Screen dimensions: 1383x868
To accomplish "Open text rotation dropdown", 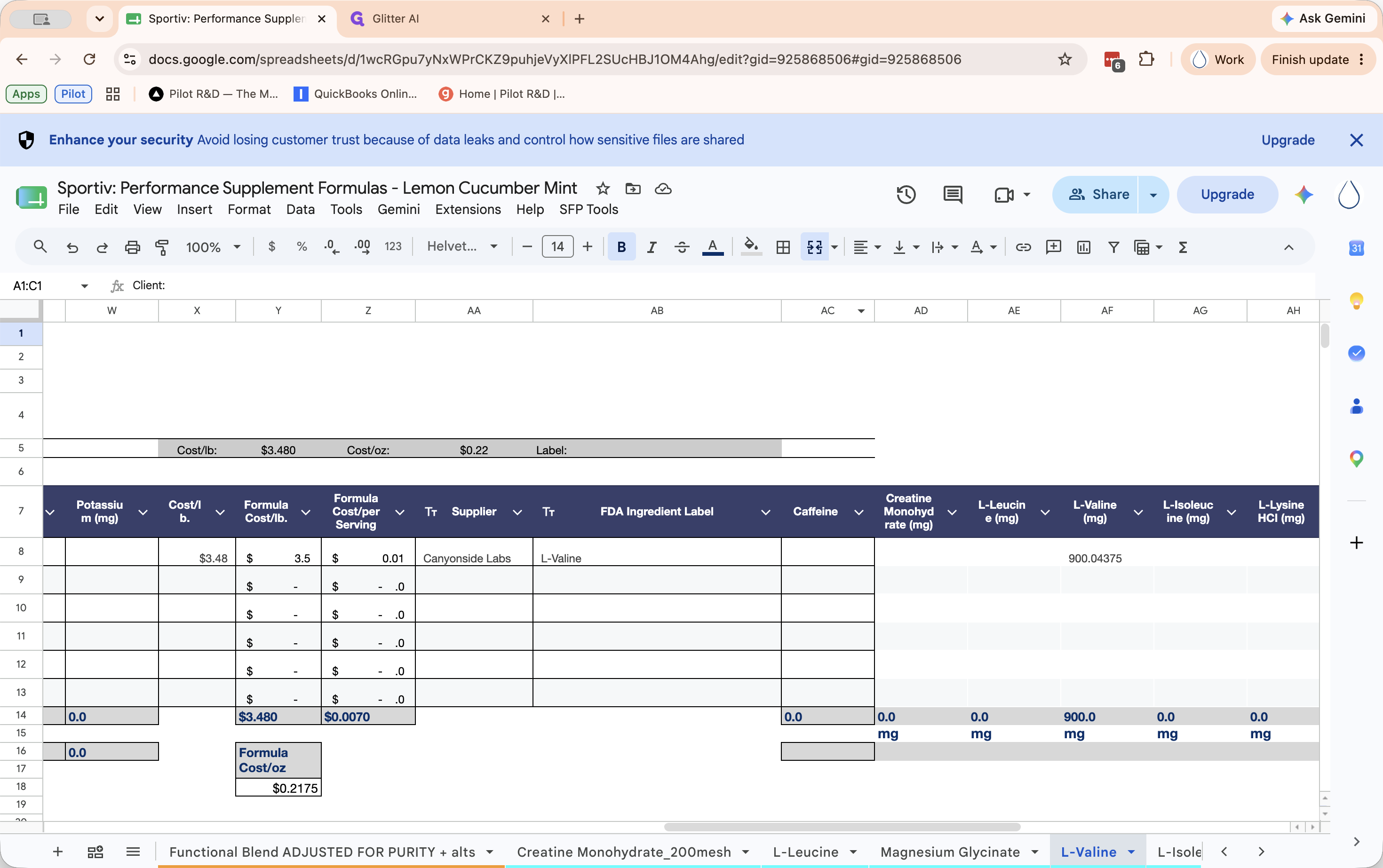I will (x=983, y=247).
